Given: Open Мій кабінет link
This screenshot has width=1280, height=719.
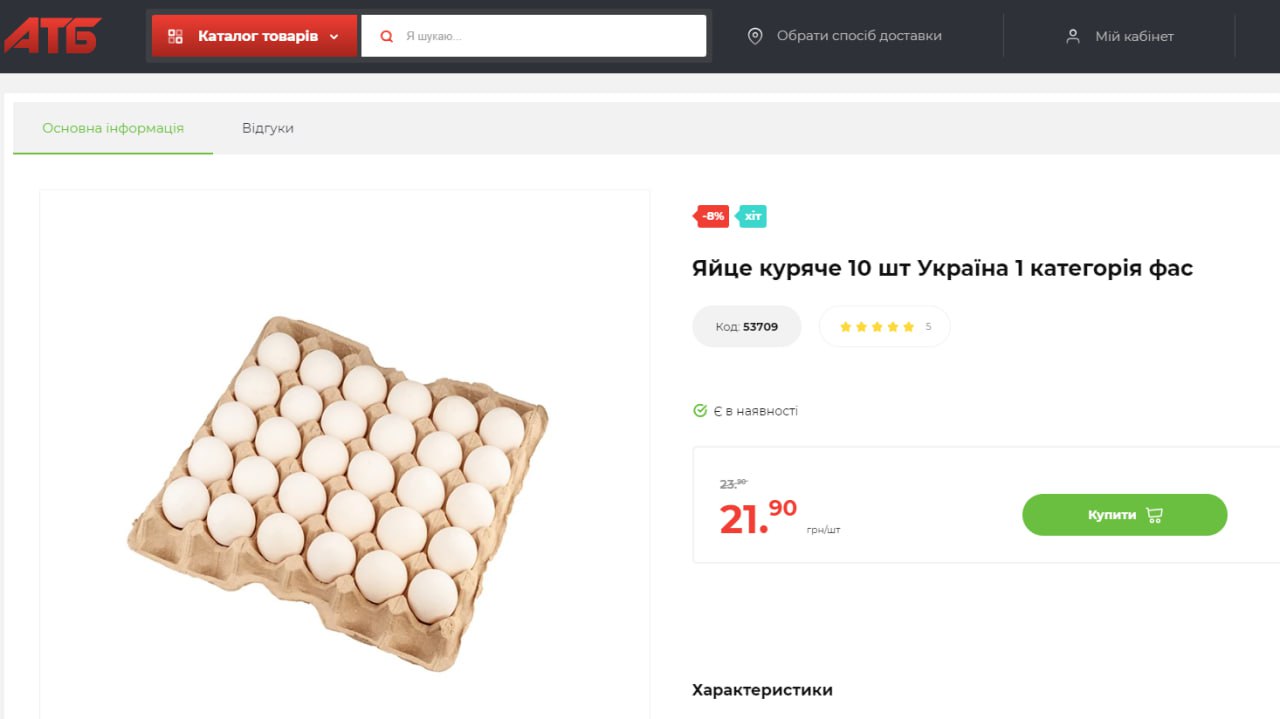Looking at the screenshot, I should (x=1134, y=36).
